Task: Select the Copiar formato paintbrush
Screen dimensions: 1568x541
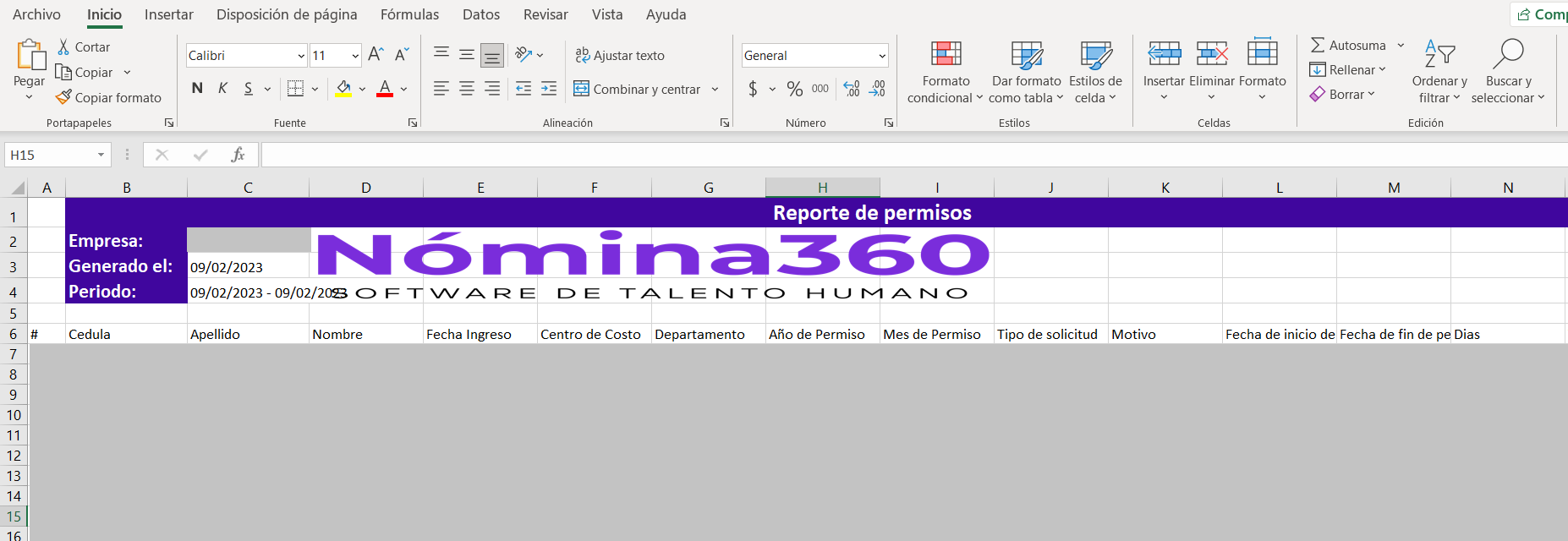Action: click(x=63, y=98)
